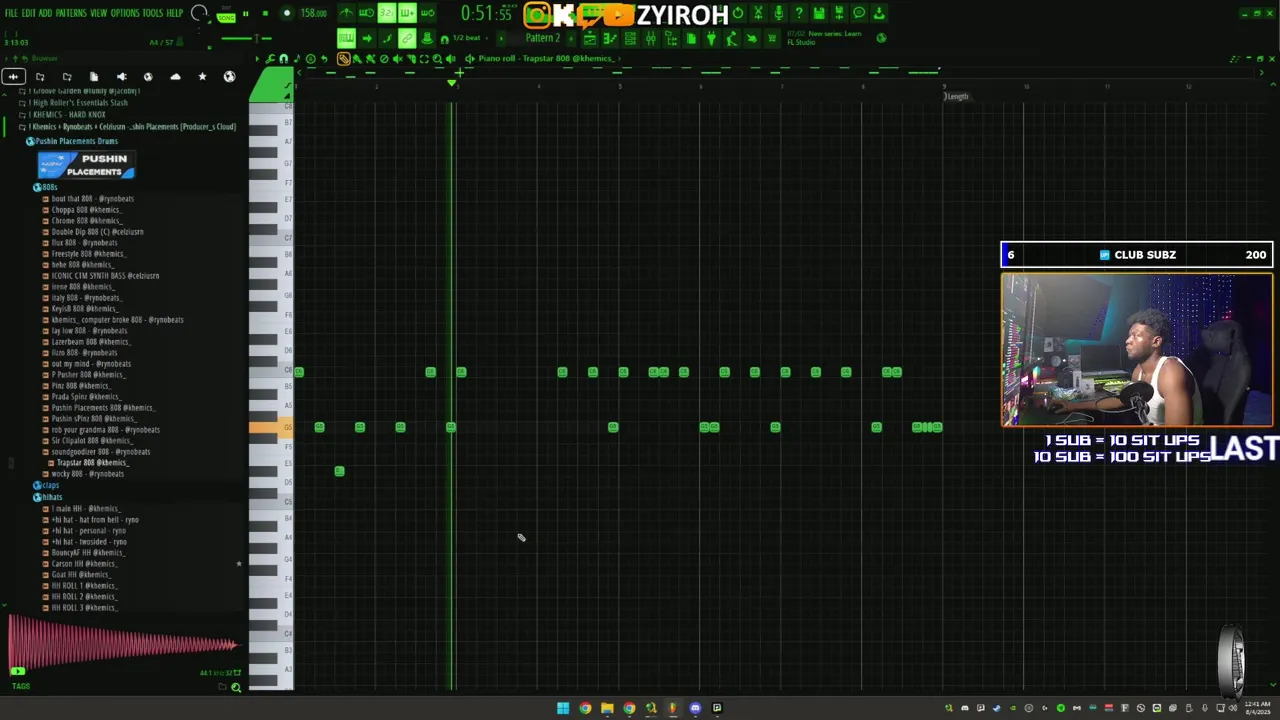Open Chrome from the taskbar
This screenshot has width=1280, height=720.
(585, 708)
